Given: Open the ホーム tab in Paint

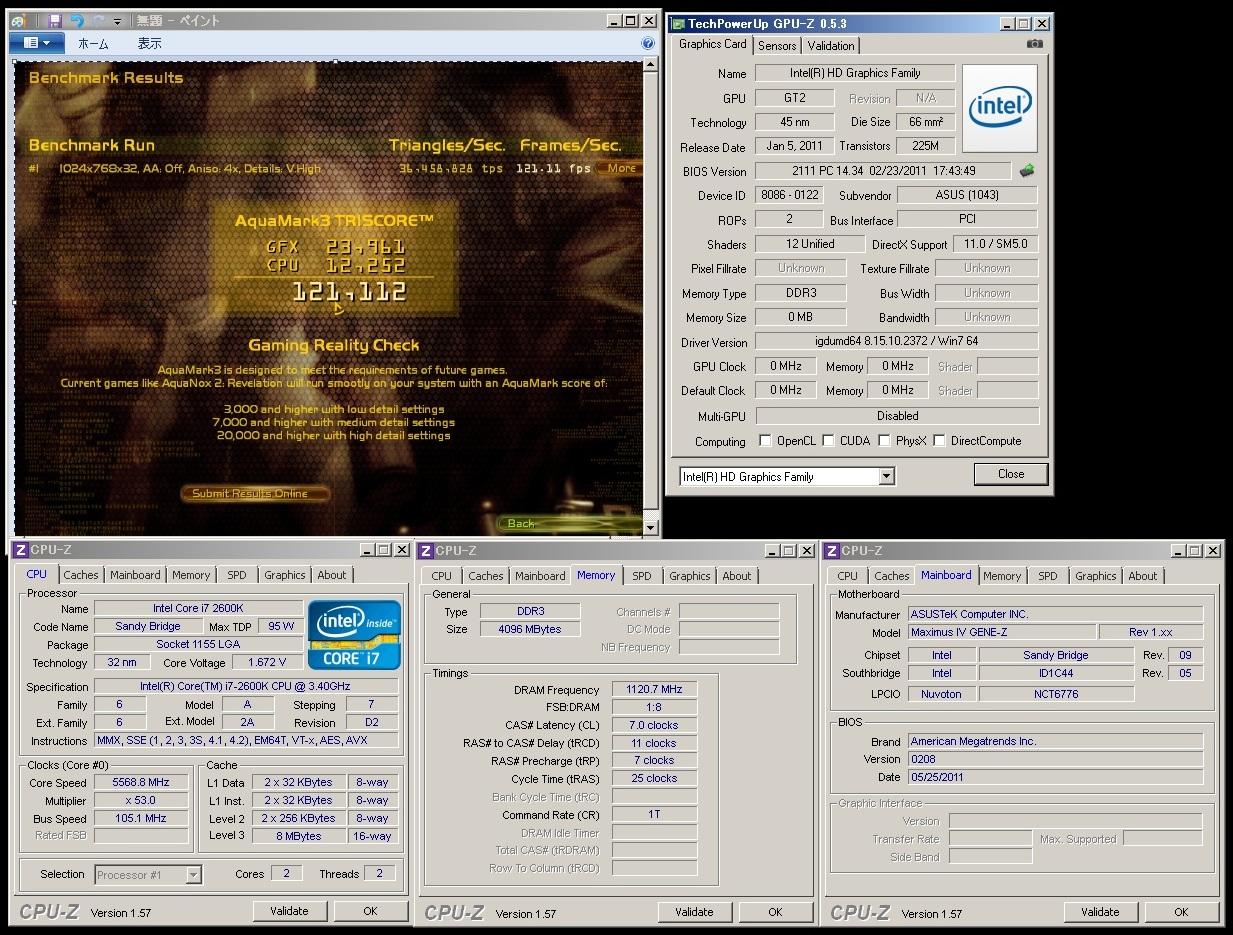Looking at the screenshot, I should 93,44.
